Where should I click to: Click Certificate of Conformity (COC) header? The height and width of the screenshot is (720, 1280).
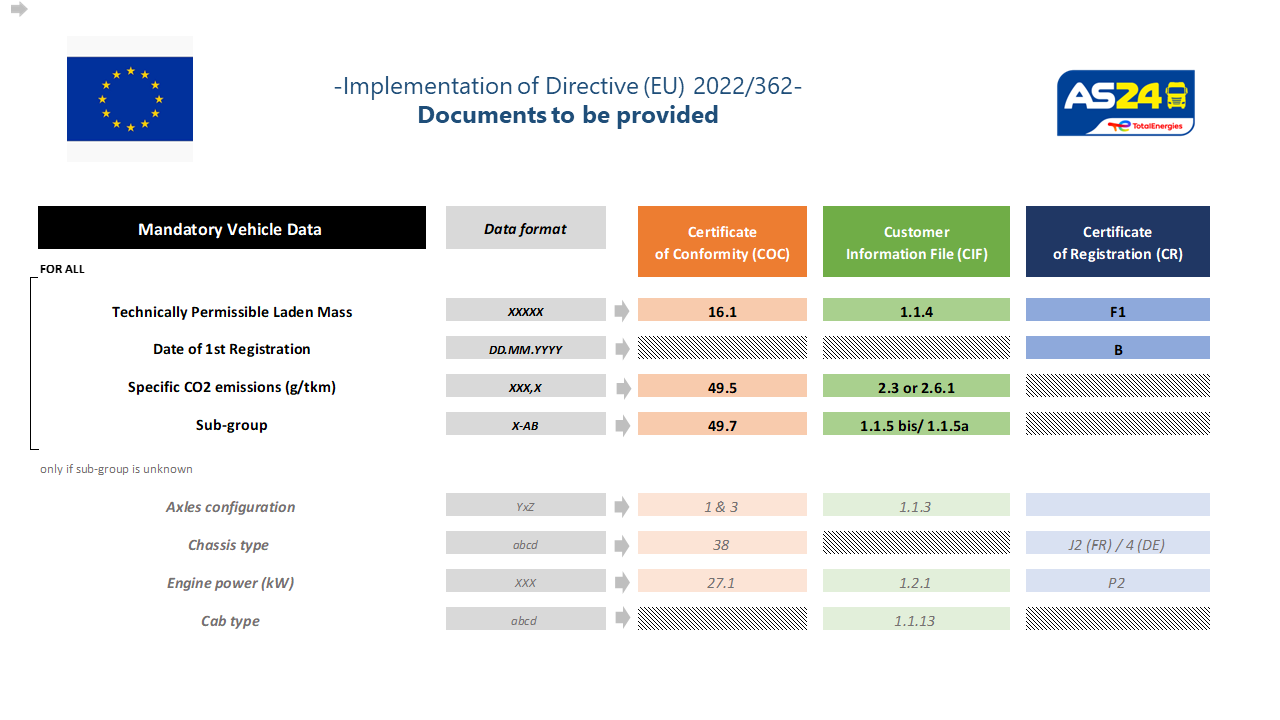tap(722, 242)
